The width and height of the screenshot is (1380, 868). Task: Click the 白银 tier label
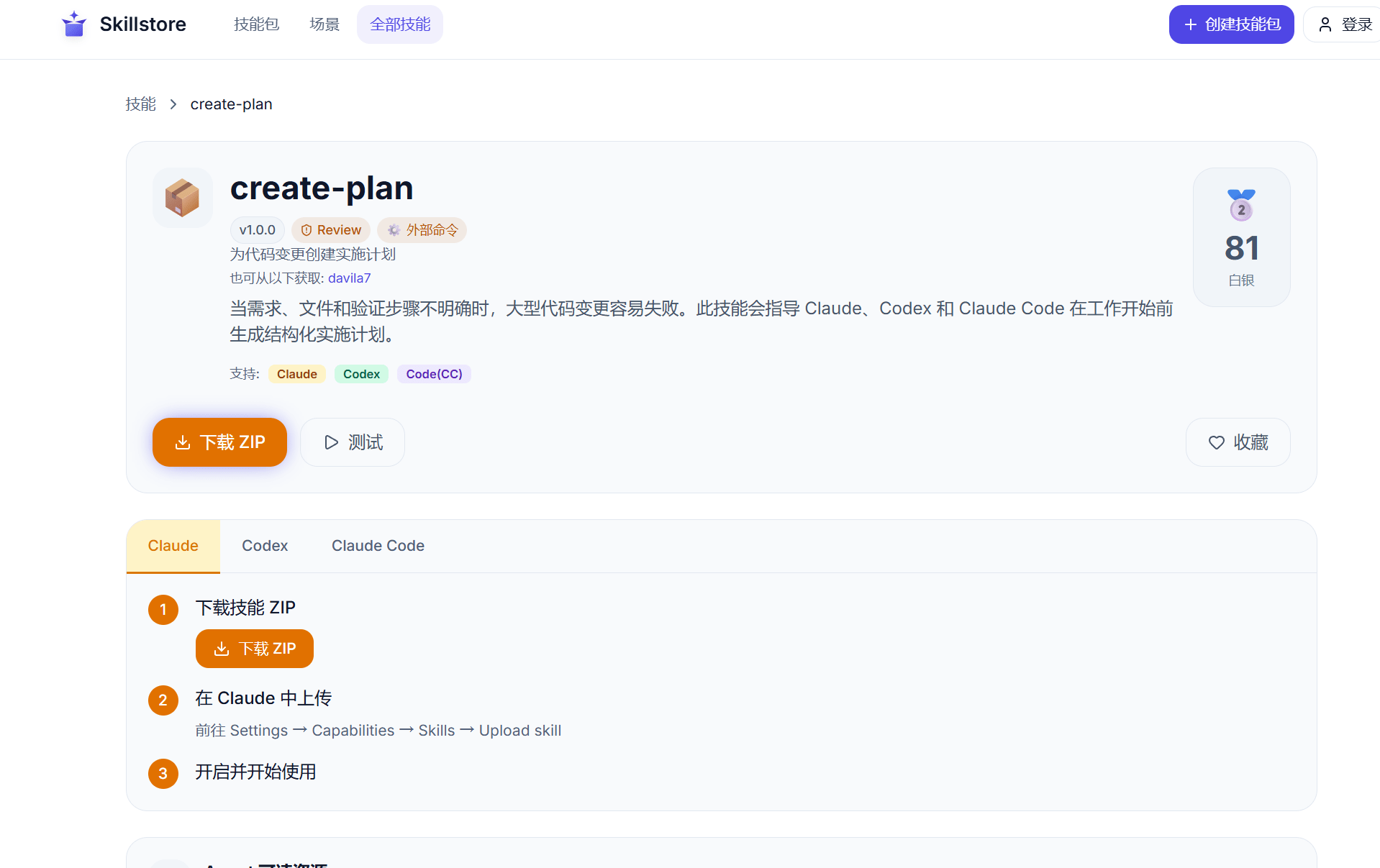[1242, 280]
